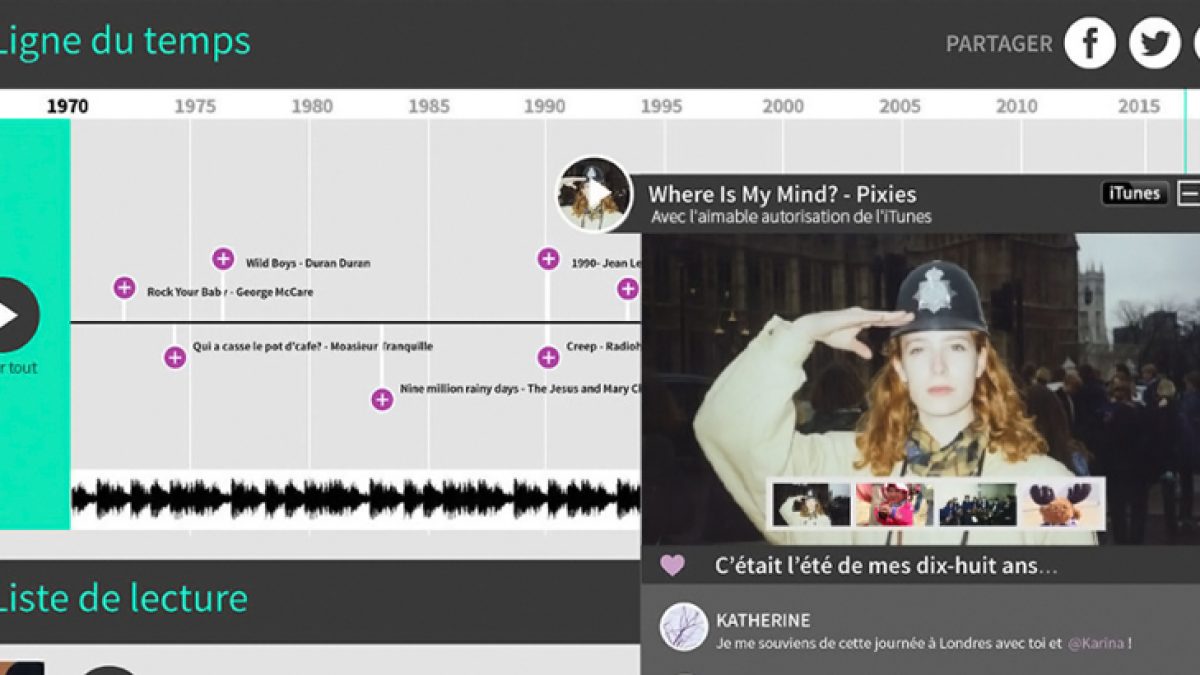The image size is (1200, 675).
Task: Jump to 2000 on the timeline
Action: click(783, 106)
